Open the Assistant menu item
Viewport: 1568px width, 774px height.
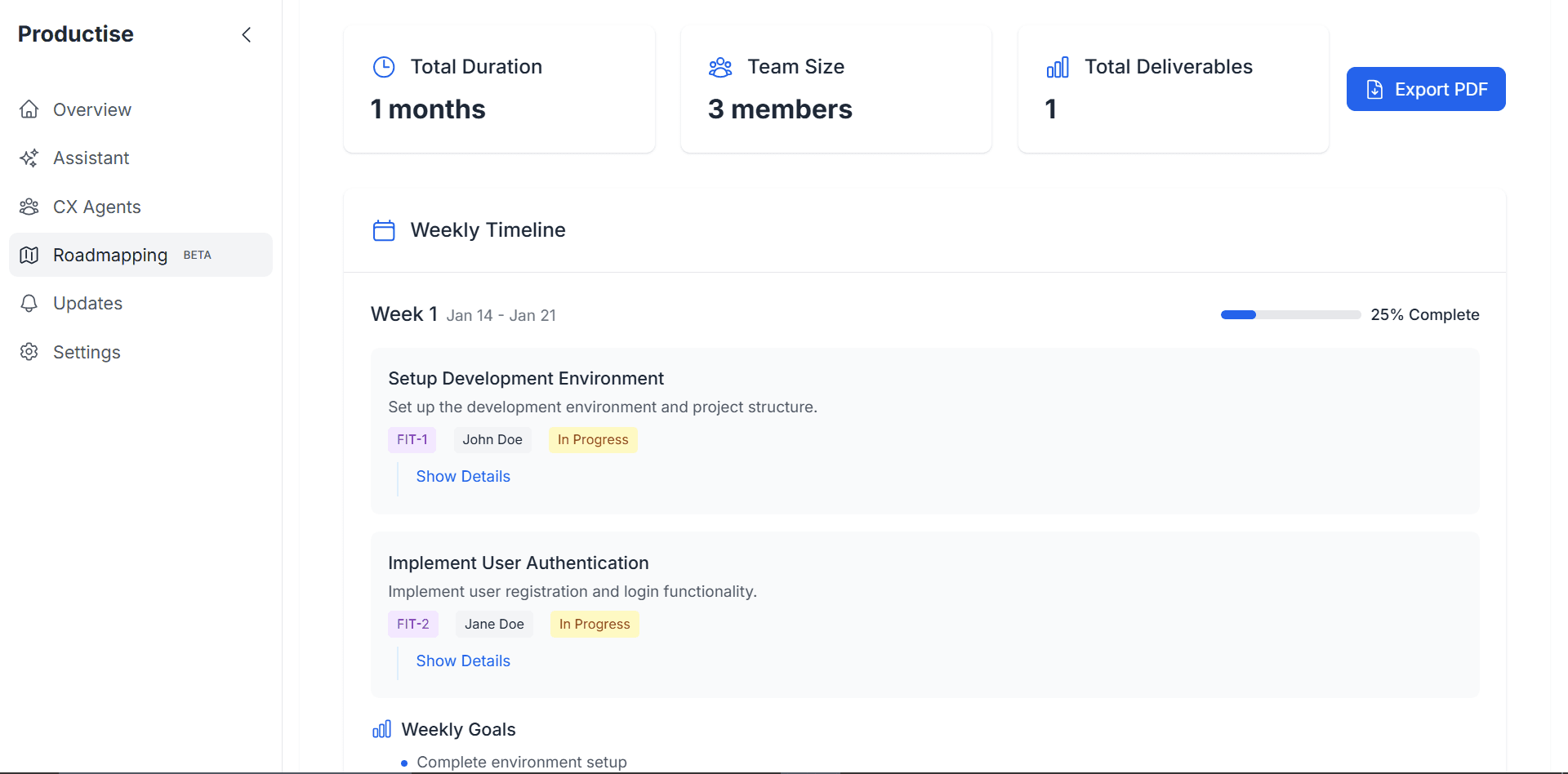click(x=91, y=158)
